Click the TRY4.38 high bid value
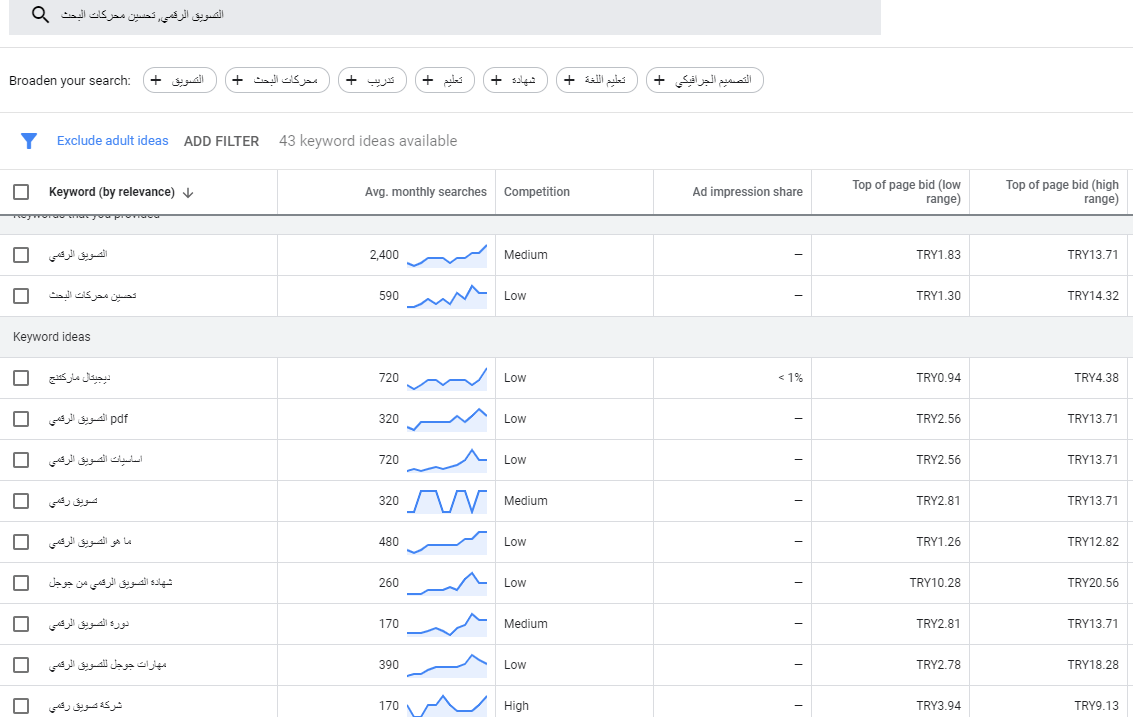This screenshot has height=717, width=1133. coord(1096,377)
